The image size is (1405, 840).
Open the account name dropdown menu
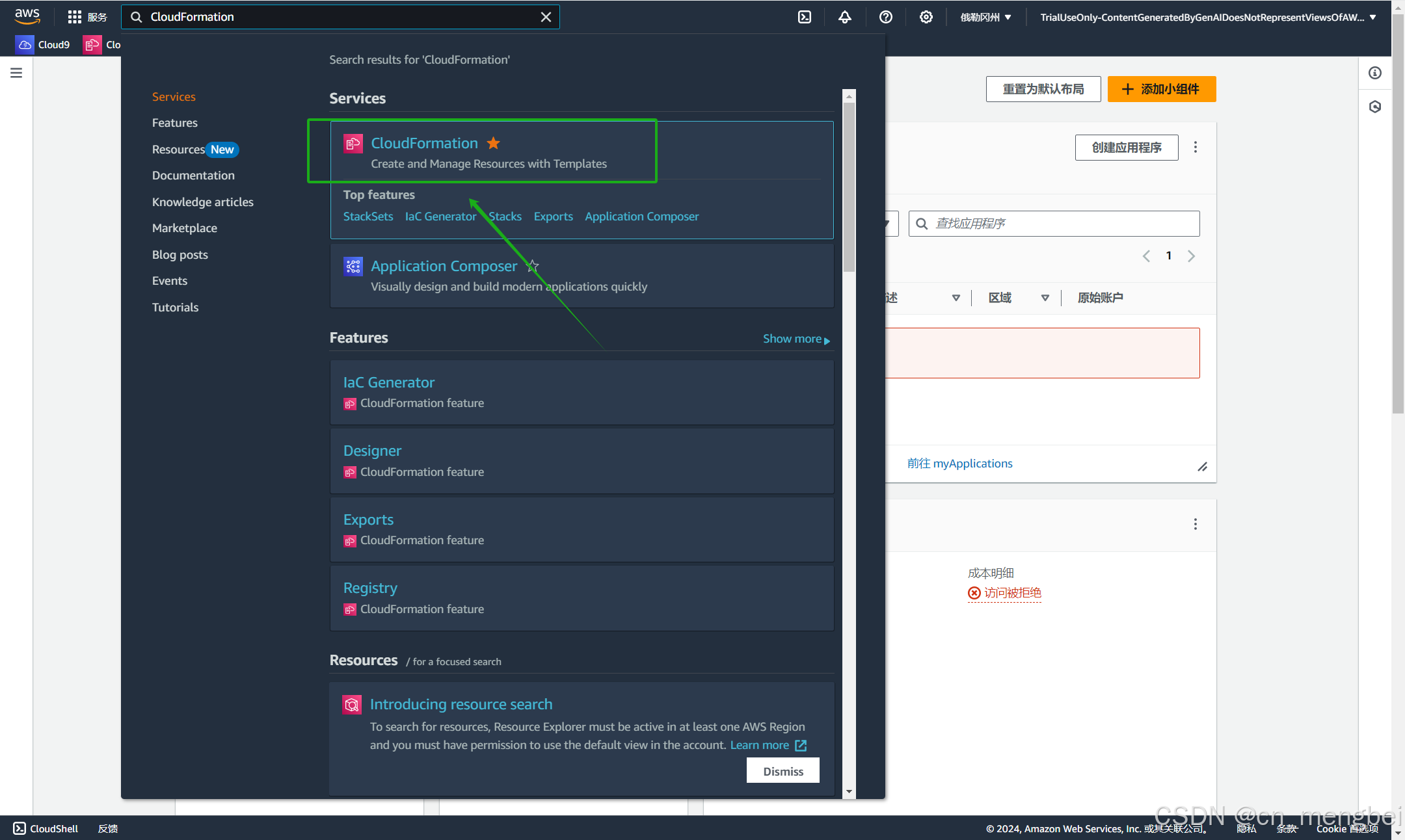tap(1208, 18)
